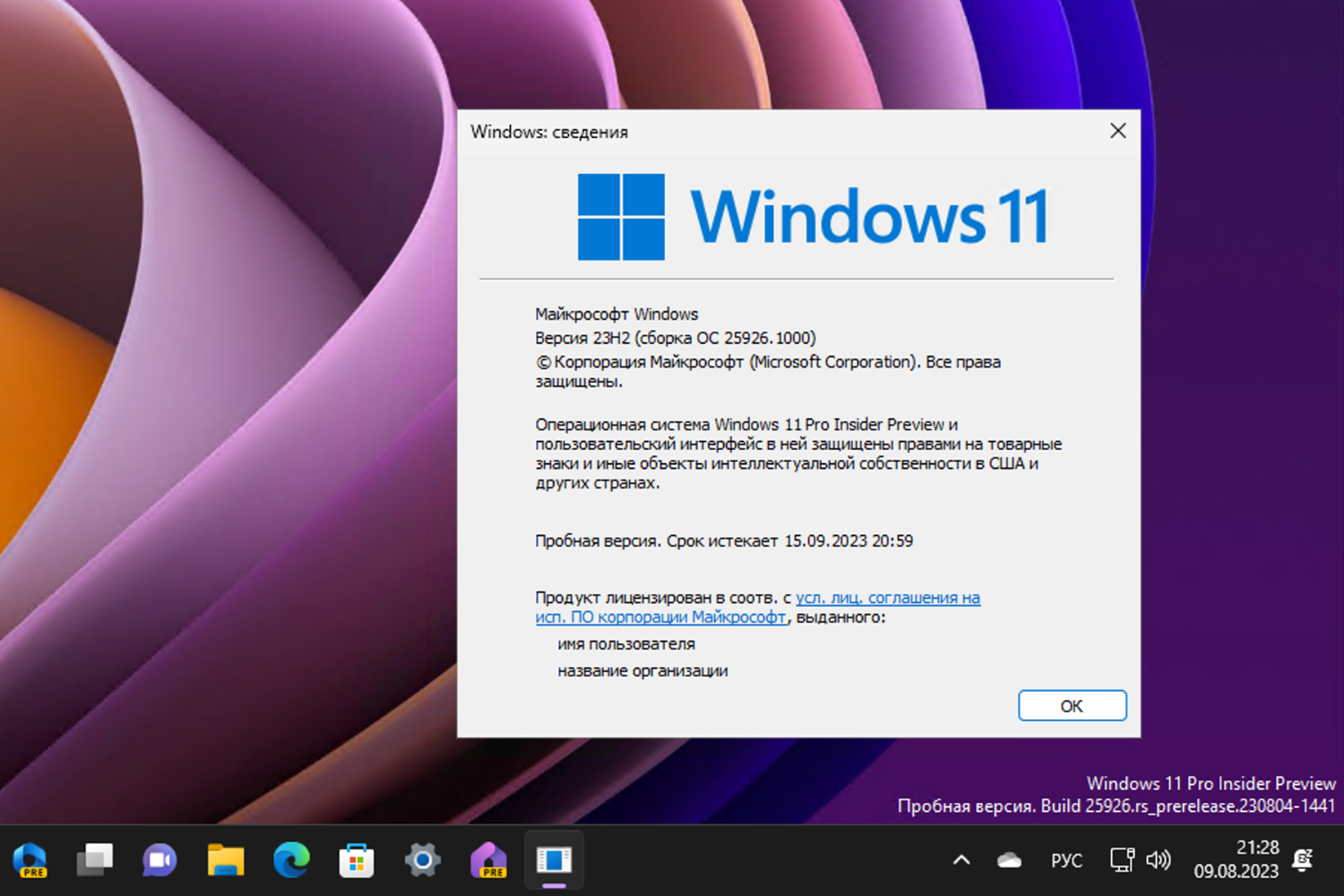Open network settings via the tray network icon
1344x896 pixels.
[1121, 859]
